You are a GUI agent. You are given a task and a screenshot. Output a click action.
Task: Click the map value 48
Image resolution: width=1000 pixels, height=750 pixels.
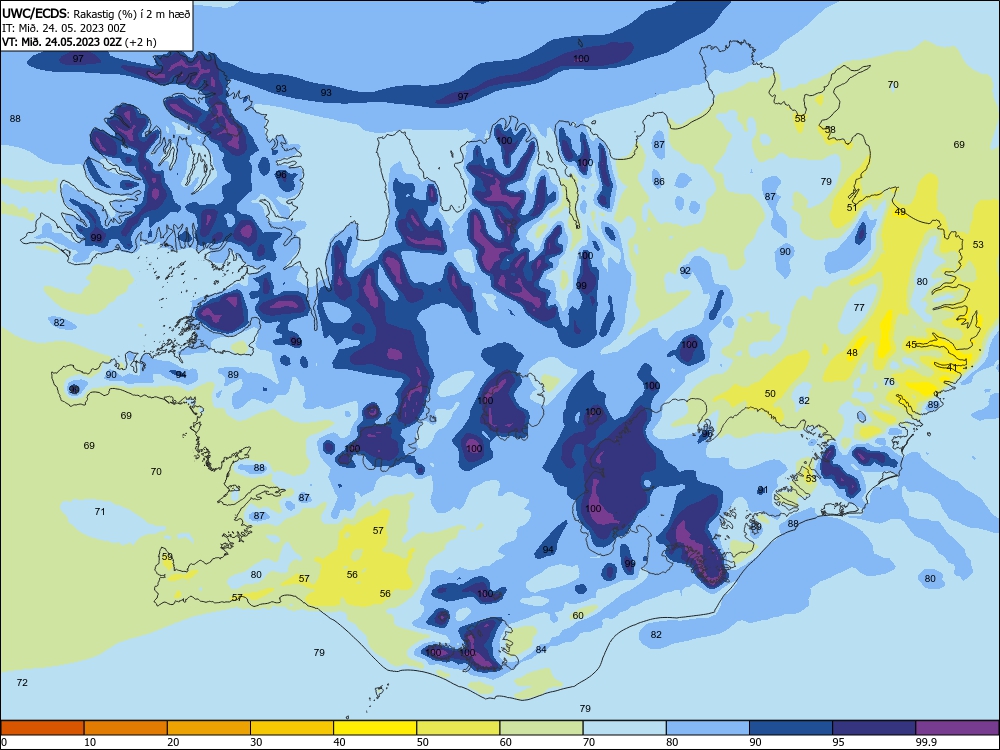[x=852, y=353]
